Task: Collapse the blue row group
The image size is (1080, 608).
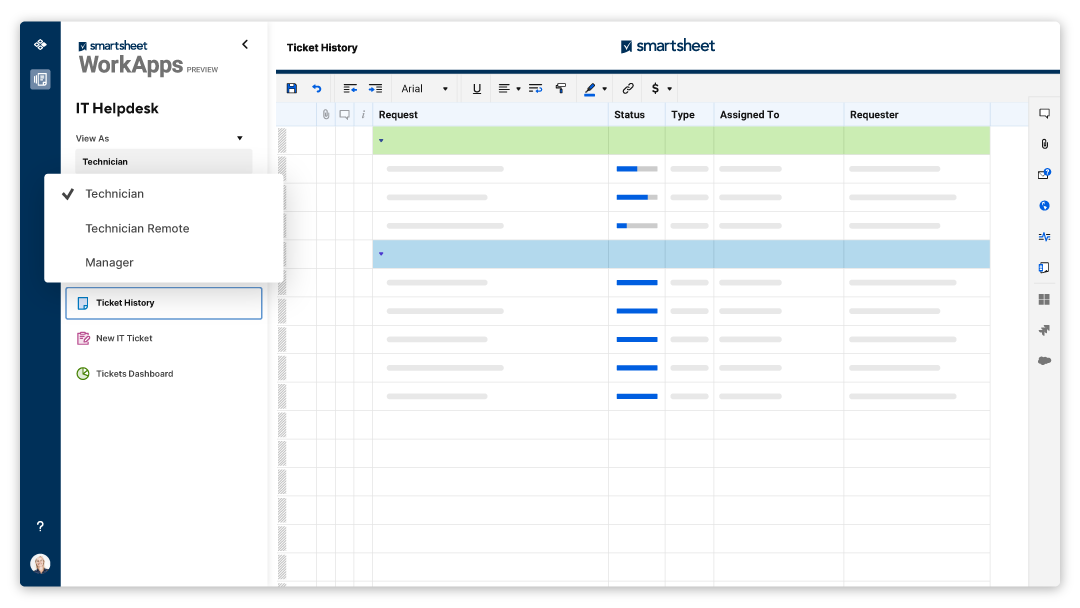Action: click(x=381, y=254)
